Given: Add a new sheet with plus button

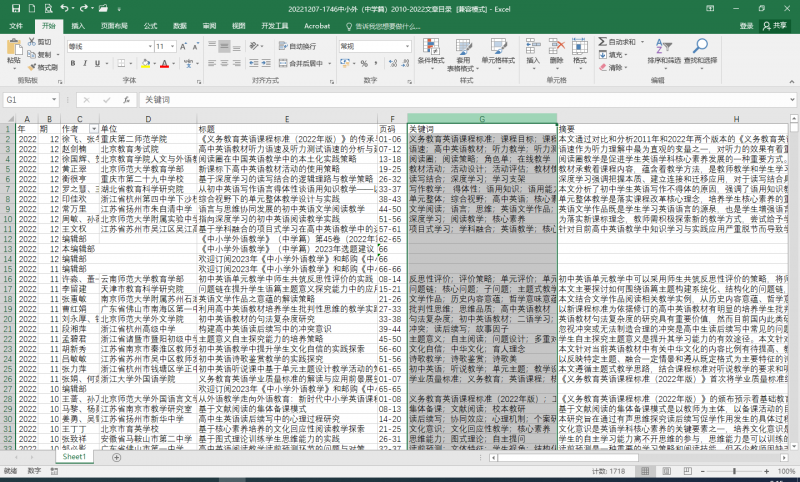Looking at the screenshot, I should click(x=116, y=458).
